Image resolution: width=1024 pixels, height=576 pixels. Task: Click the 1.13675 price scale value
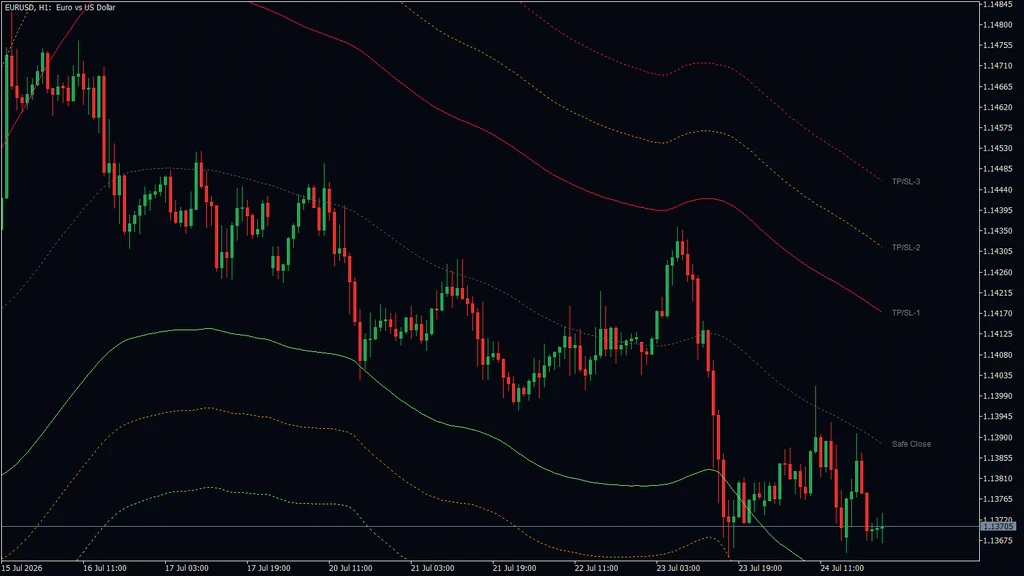[999, 541]
